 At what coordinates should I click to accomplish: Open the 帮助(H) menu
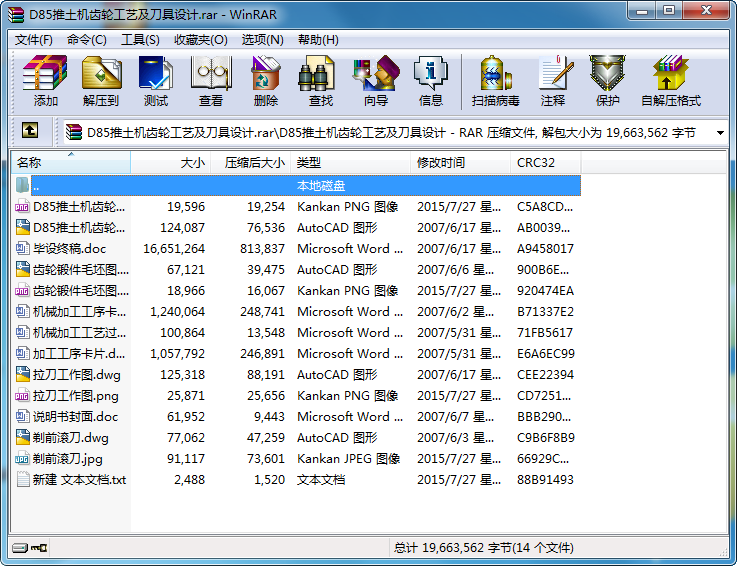[x=318, y=39]
